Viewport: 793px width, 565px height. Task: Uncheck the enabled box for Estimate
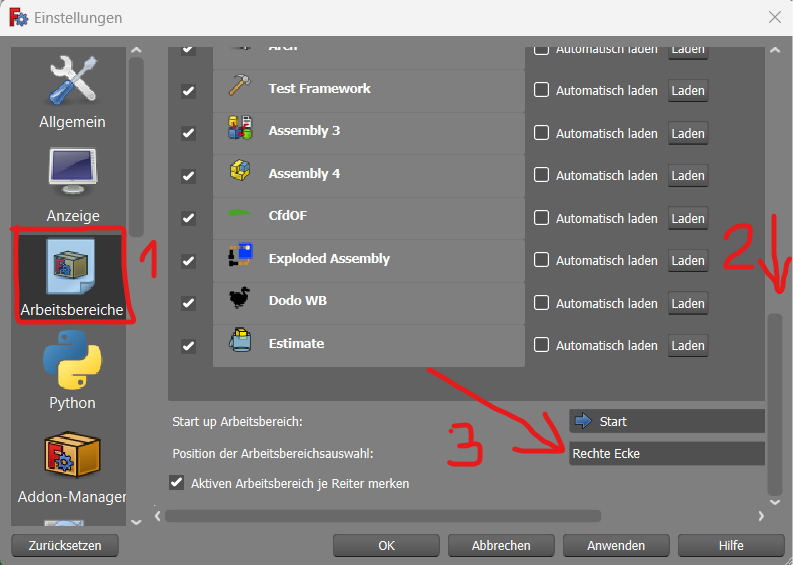pyautogui.click(x=189, y=346)
